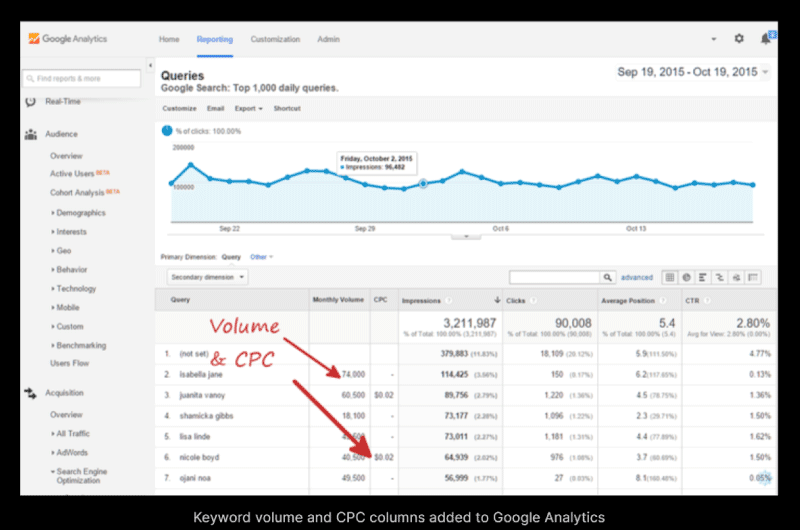This screenshot has height=530, width=800.
Task: Click the Impressions sort arrow
Action: [x=497, y=300]
